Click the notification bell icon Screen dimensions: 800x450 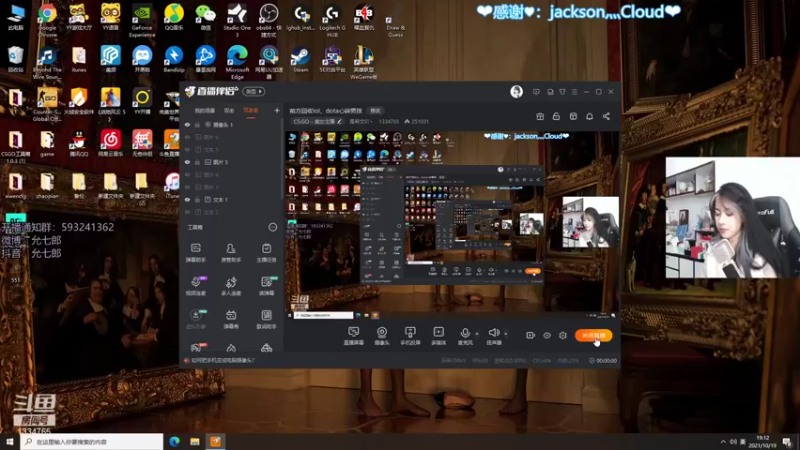(x=589, y=116)
